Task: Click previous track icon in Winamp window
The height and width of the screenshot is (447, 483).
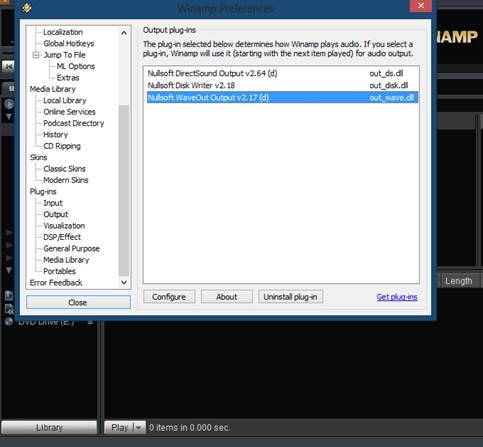Action: coord(8,67)
